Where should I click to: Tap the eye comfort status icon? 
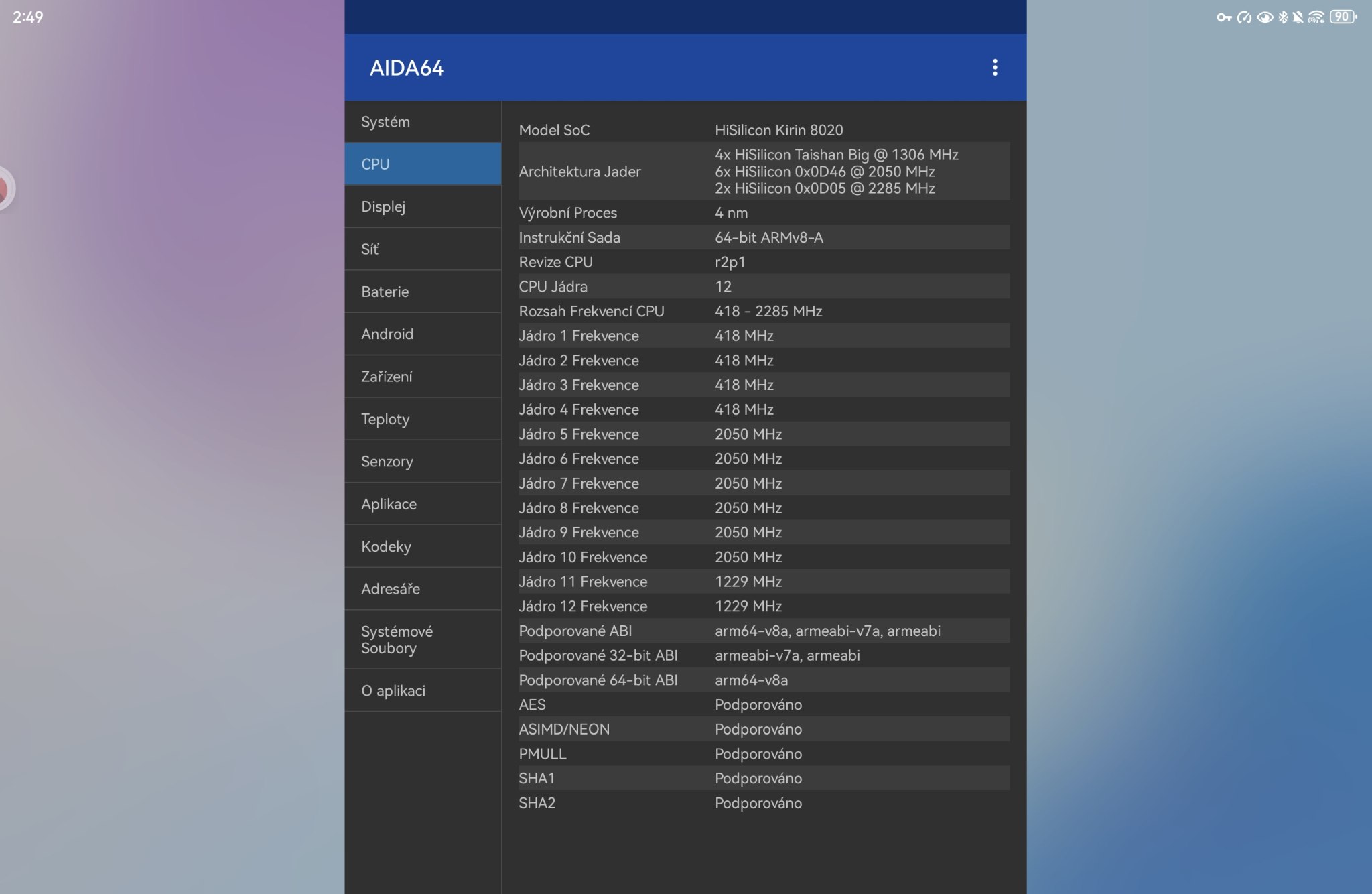pos(1265,17)
